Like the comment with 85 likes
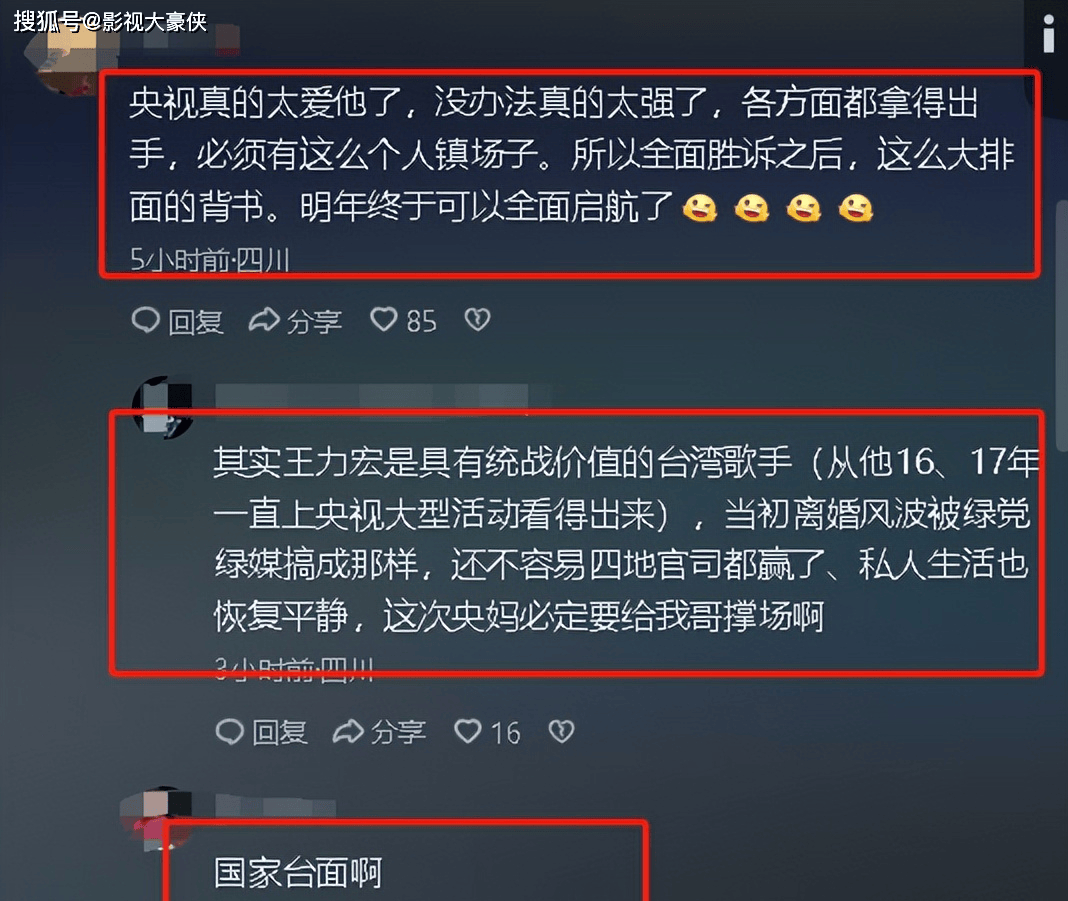 (383, 319)
